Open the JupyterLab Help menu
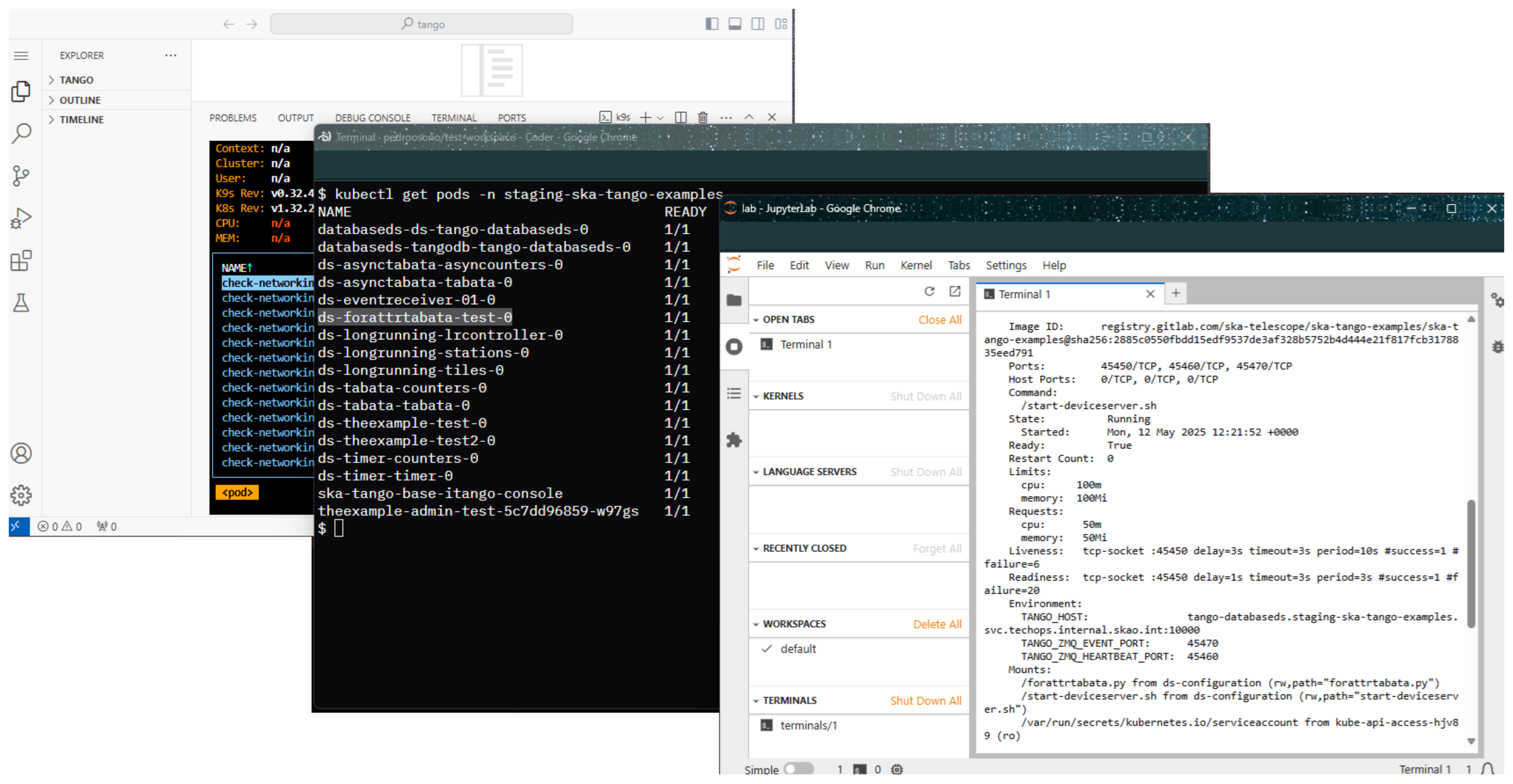1513x784 pixels. [x=1054, y=266]
